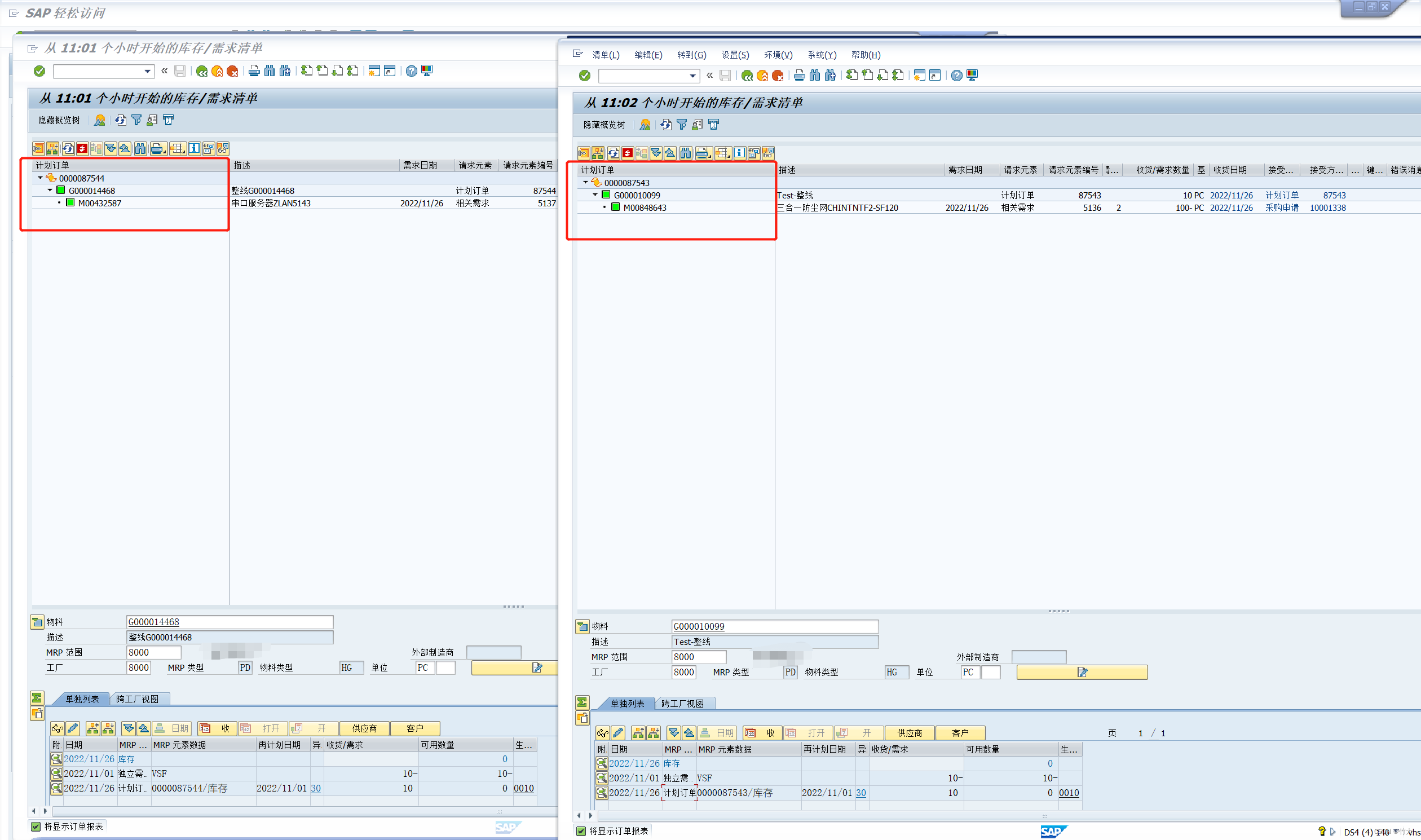The height and width of the screenshot is (840, 1421).
Task: Collapse planned order 0000087543 tree node
Action: tap(585, 183)
